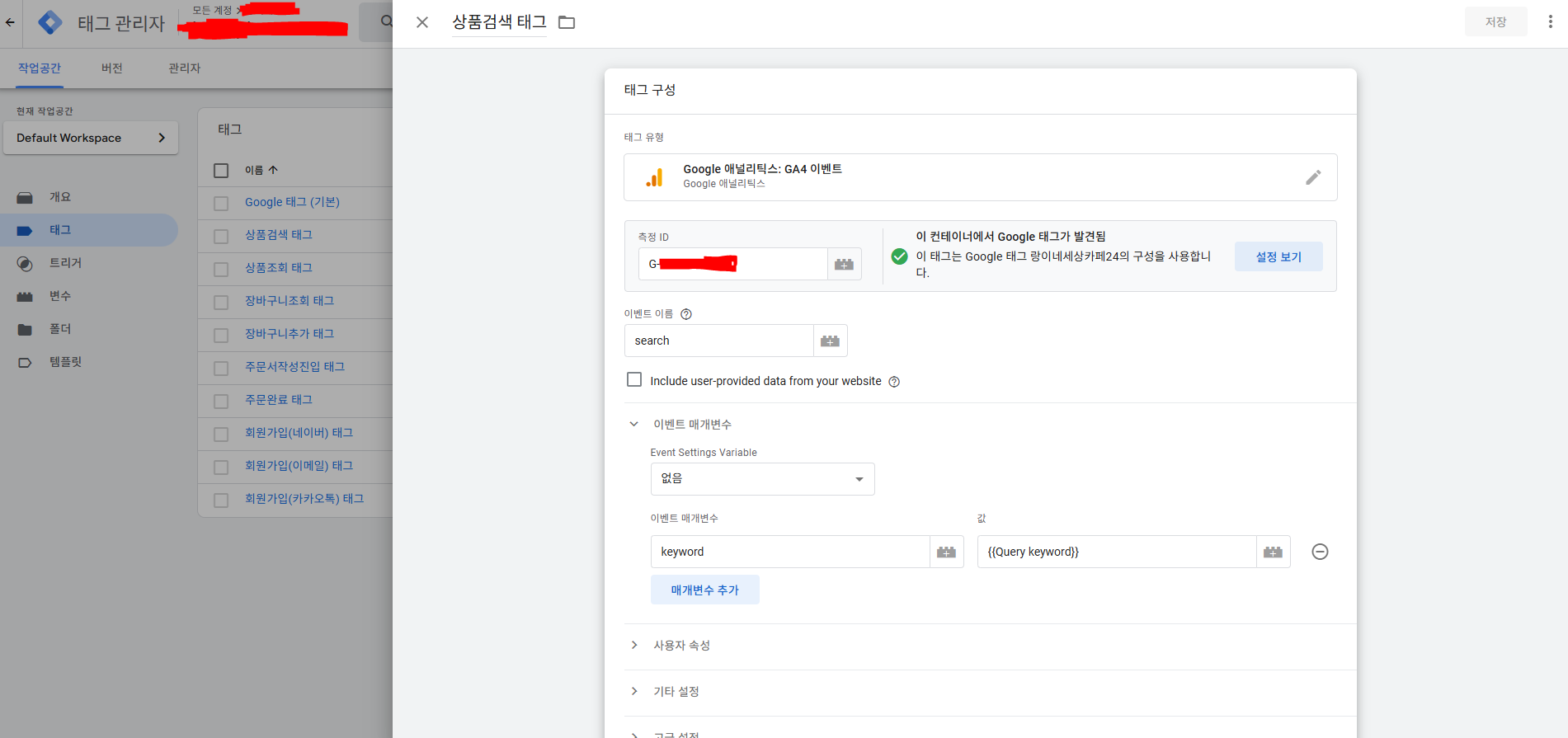
Task: Insert variable for 이벤트 이름 field
Action: click(830, 341)
